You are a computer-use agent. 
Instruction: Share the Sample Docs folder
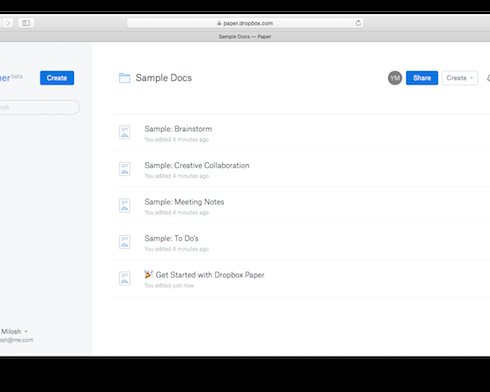click(x=422, y=78)
